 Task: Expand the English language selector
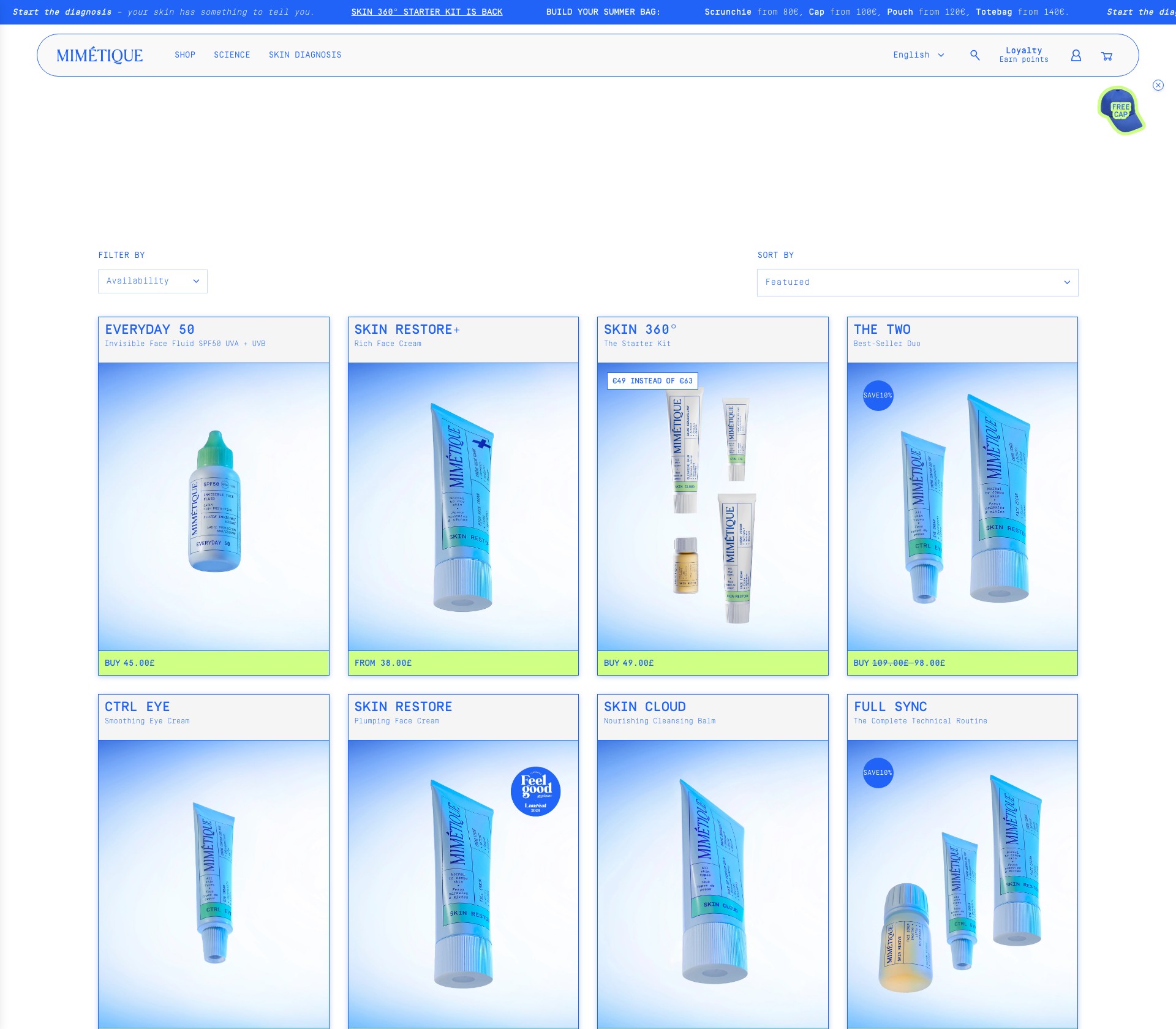(x=918, y=55)
